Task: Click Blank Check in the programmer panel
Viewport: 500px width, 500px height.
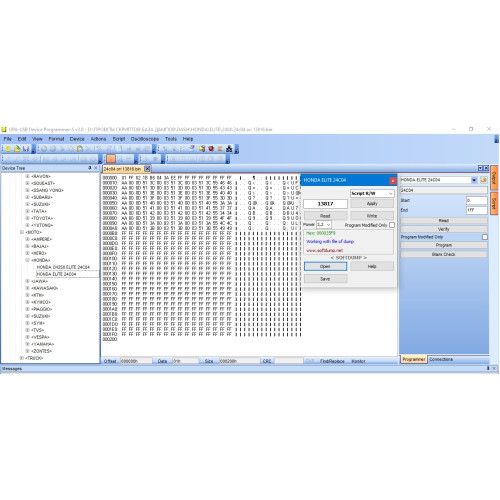Action: pyautogui.click(x=444, y=254)
